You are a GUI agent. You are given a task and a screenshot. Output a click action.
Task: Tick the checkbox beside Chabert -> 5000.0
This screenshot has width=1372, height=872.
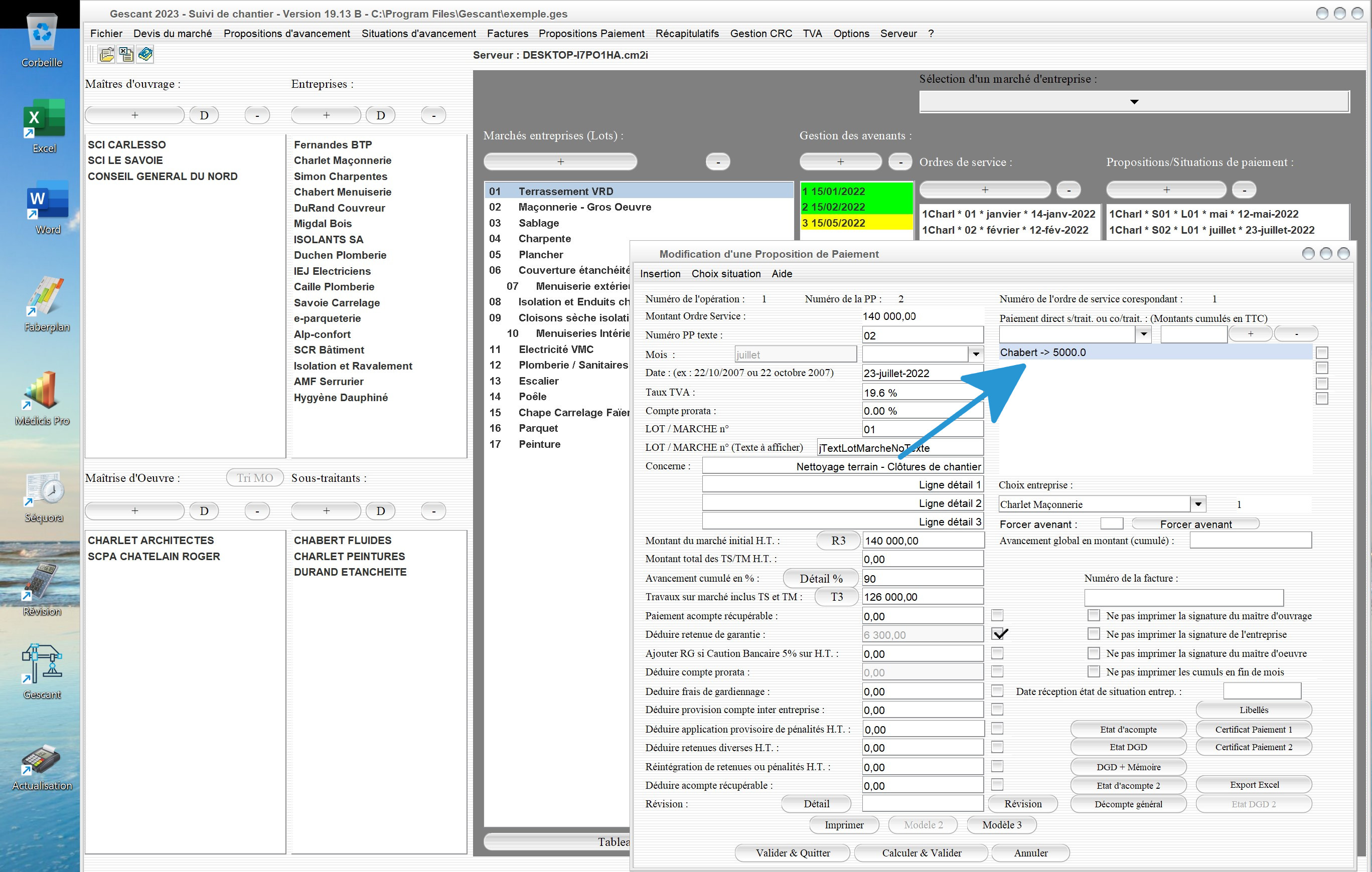pos(1322,353)
